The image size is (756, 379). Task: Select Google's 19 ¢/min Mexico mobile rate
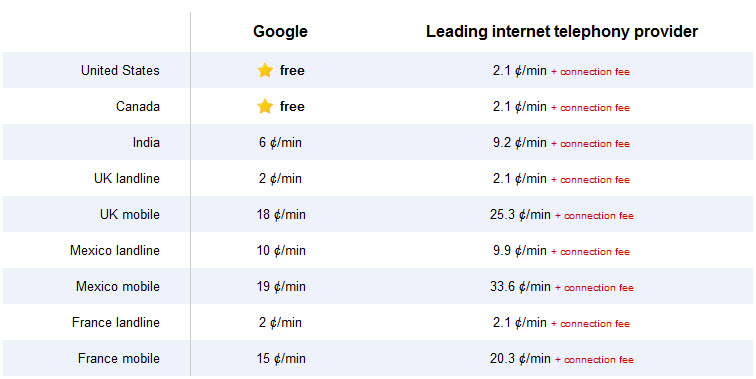tap(281, 287)
